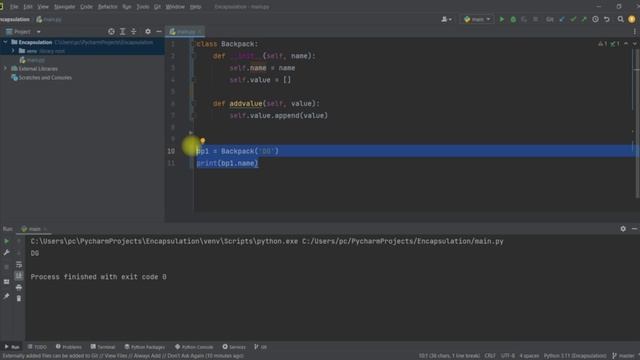Show Git history with the clock icon
Image resolution: width=640 pixels, height=360 pixels.
(x=596, y=19)
